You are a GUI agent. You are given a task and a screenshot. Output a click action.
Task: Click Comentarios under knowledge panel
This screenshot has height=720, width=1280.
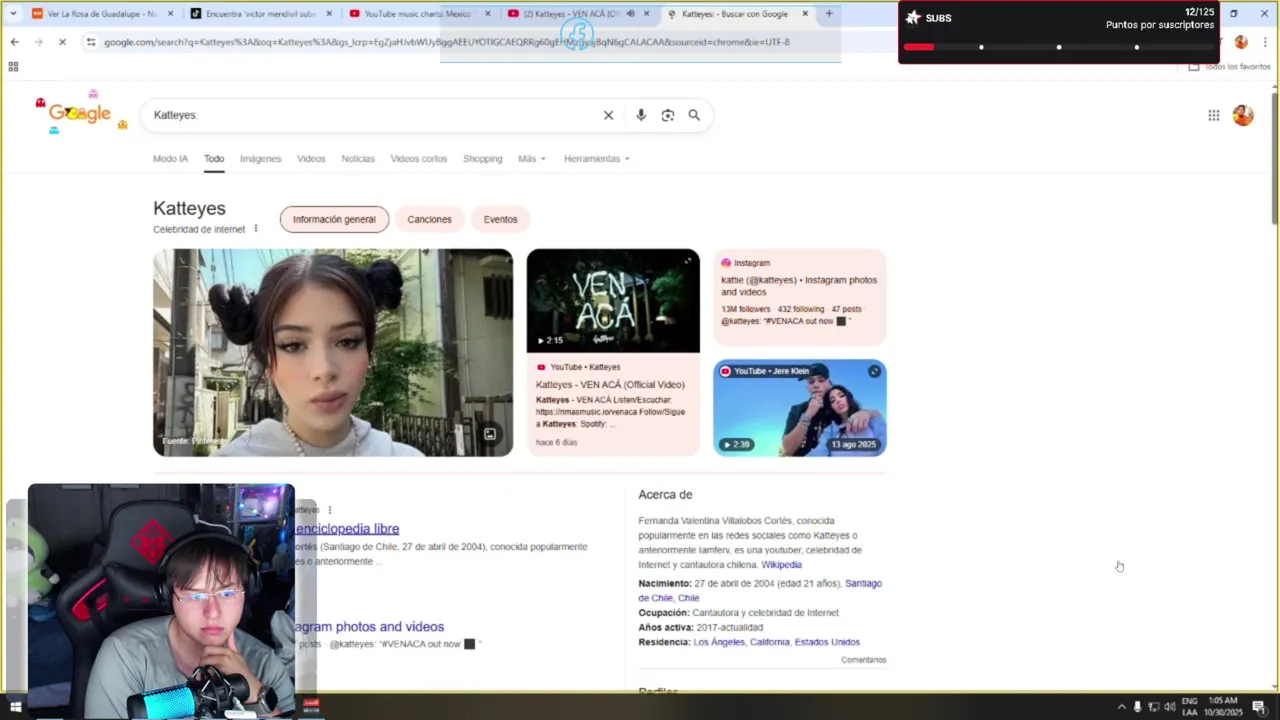[863, 660]
